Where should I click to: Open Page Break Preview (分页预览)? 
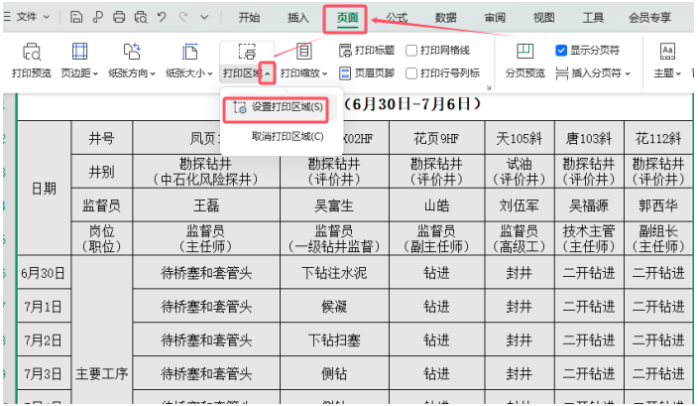click(x=524, y=52)
